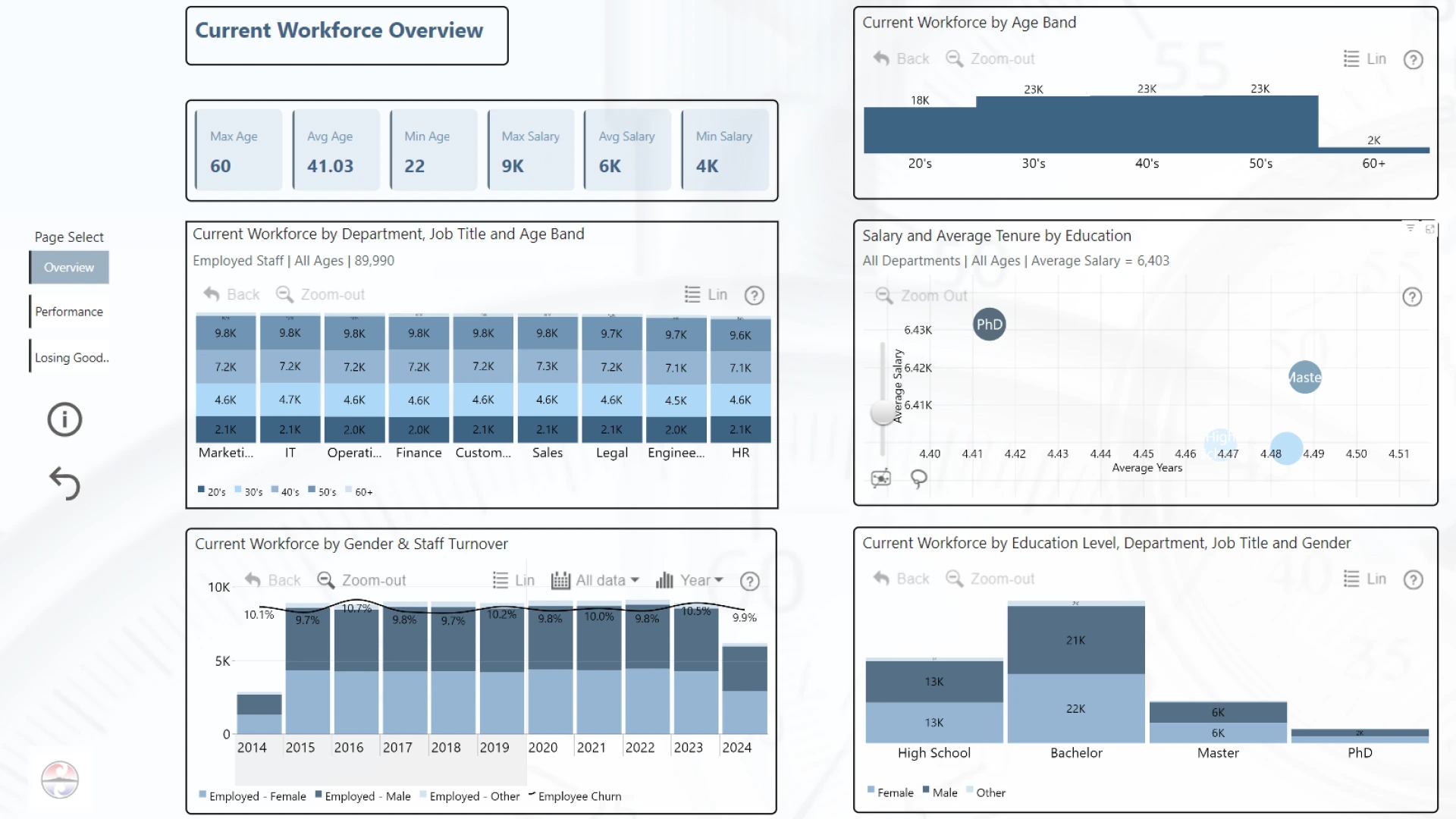The height and width of the screenshot is (819, 1456).
Task: Click the Min Salary card
Action: pyautogui.click(x=724, y=150)
